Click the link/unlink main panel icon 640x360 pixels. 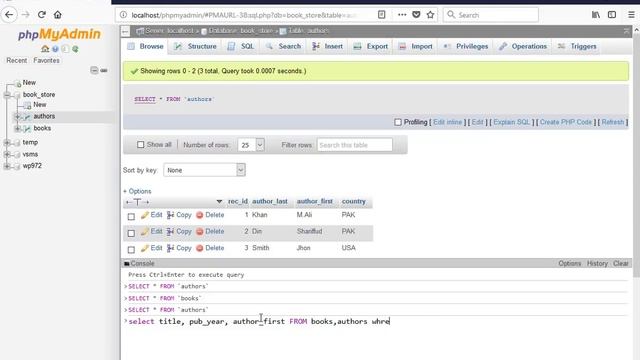[x=104, y=70]
